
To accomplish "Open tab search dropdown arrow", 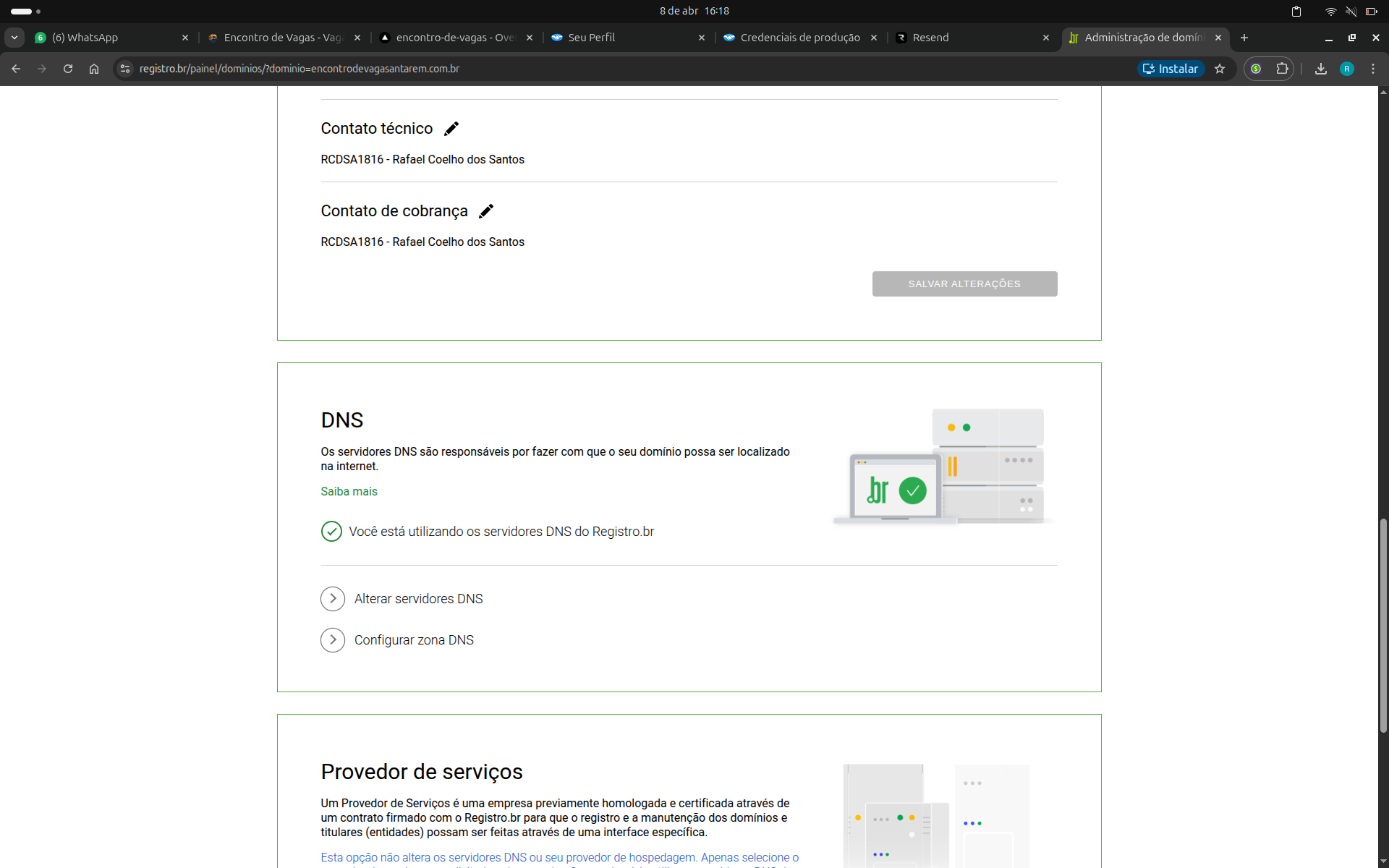I will [14, 38].
